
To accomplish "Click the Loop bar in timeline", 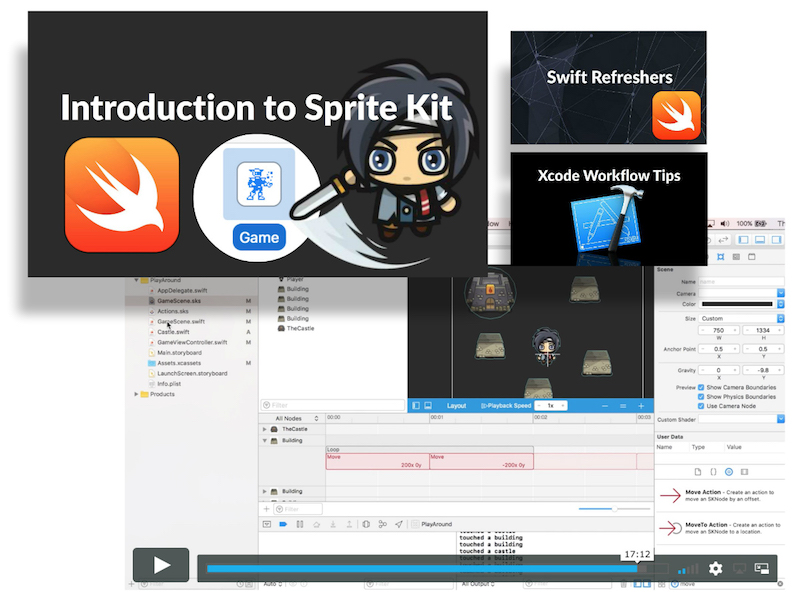I will pos(430,450).
